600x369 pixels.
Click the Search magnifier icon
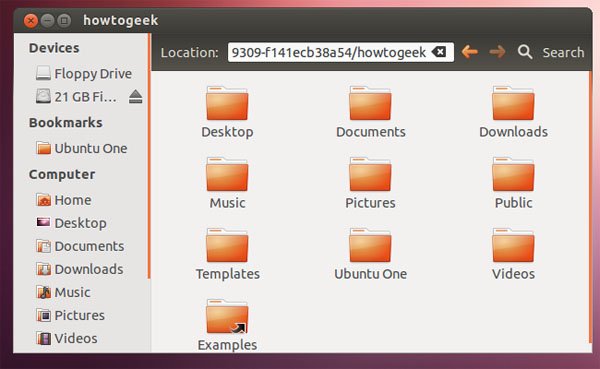[x=525, y=52]
